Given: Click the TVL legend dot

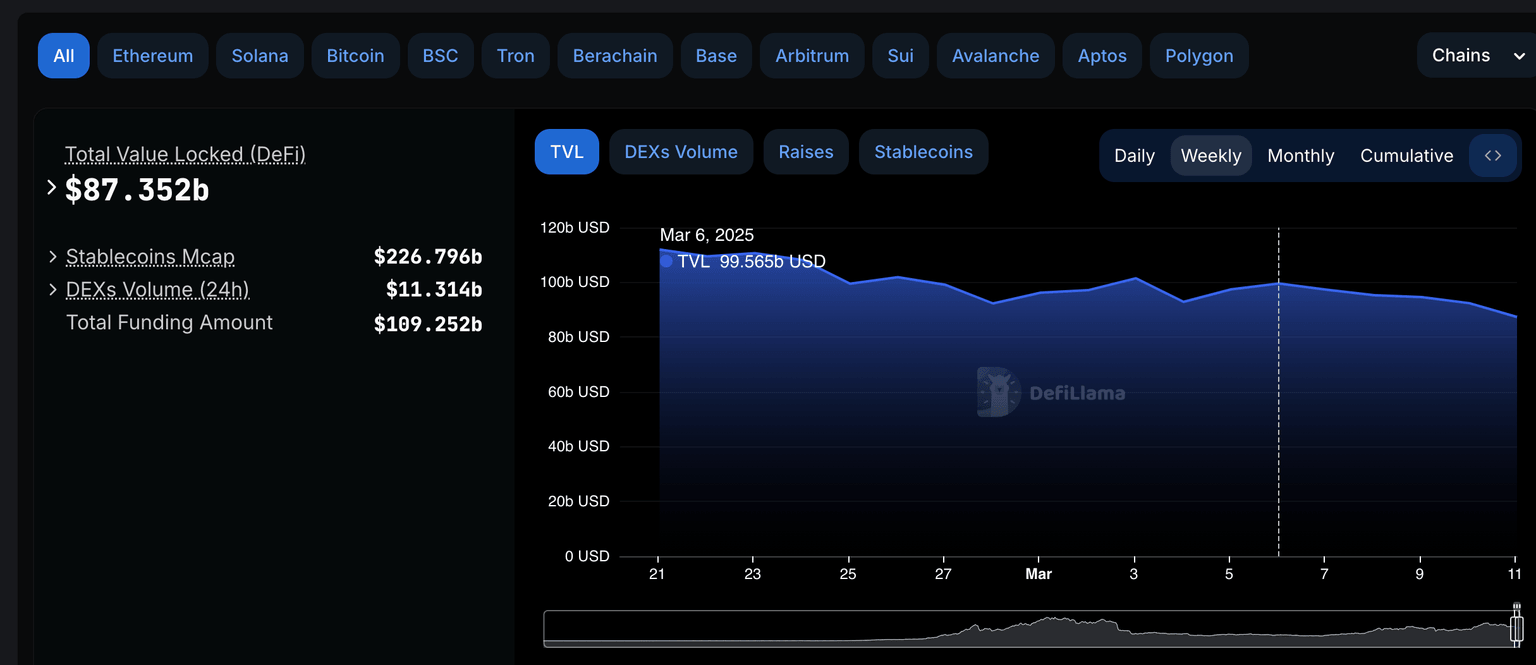Looking at the screenshot, I should [x=666, y=262].
